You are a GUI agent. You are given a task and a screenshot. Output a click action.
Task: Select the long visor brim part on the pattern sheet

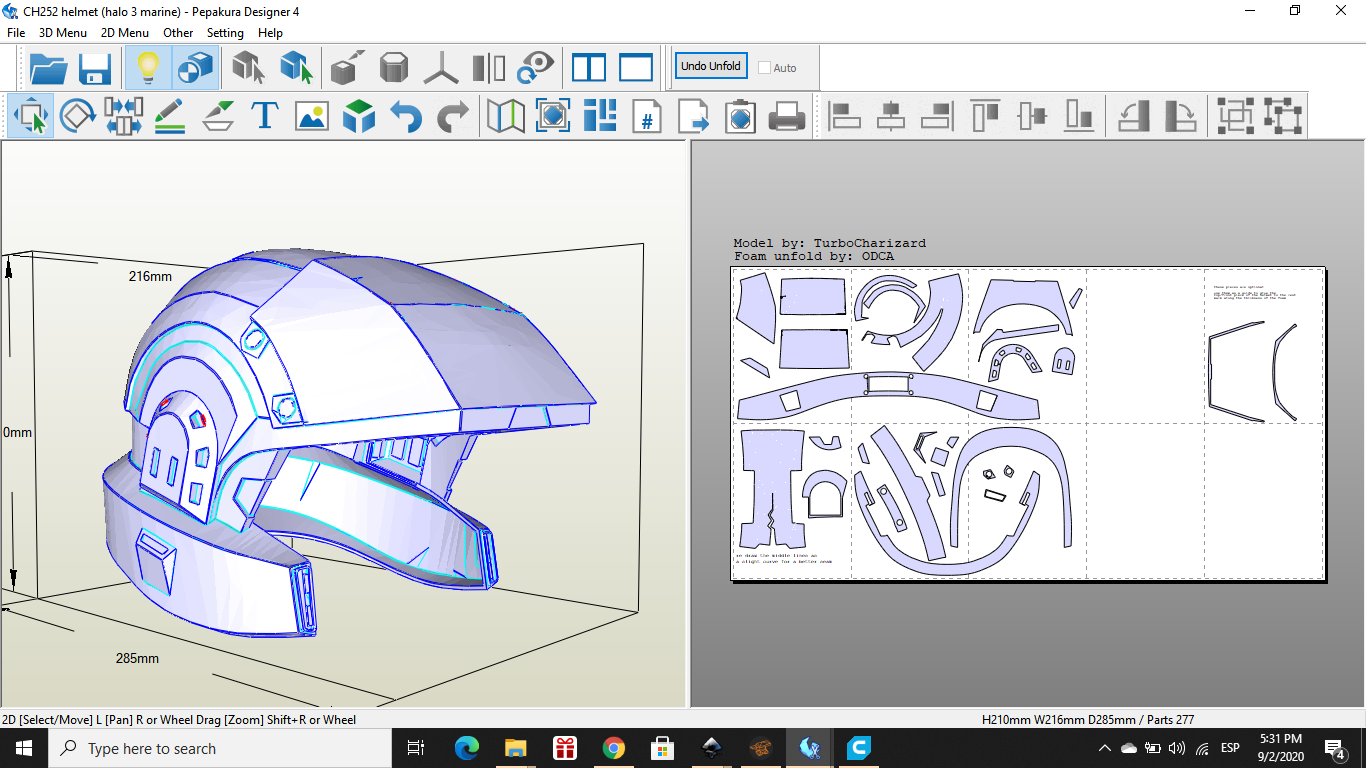click(888, 395)
